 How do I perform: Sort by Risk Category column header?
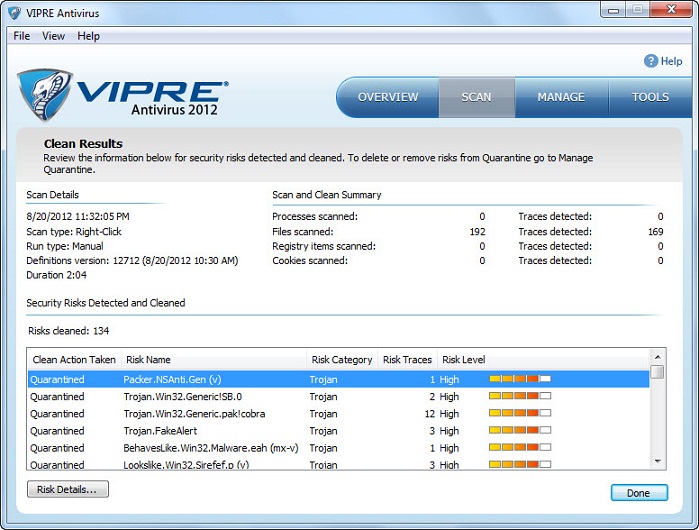[342, 360]
